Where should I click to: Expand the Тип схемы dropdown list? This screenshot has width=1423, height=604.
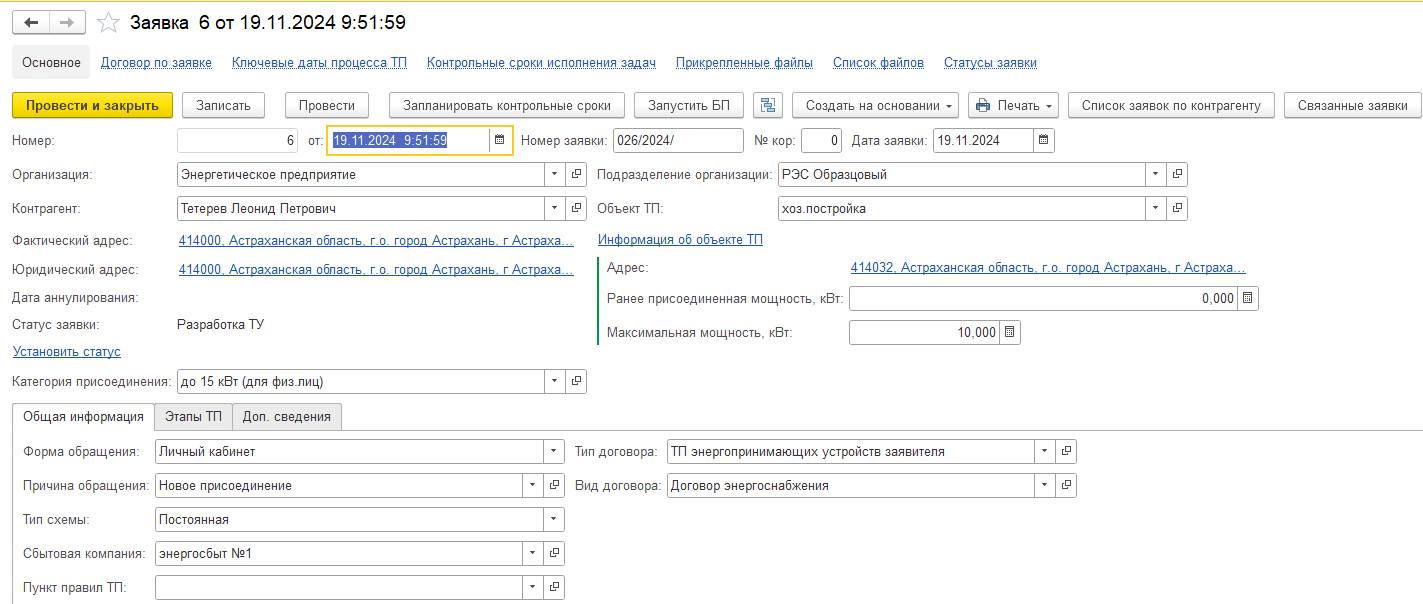[x=553, y=520]
